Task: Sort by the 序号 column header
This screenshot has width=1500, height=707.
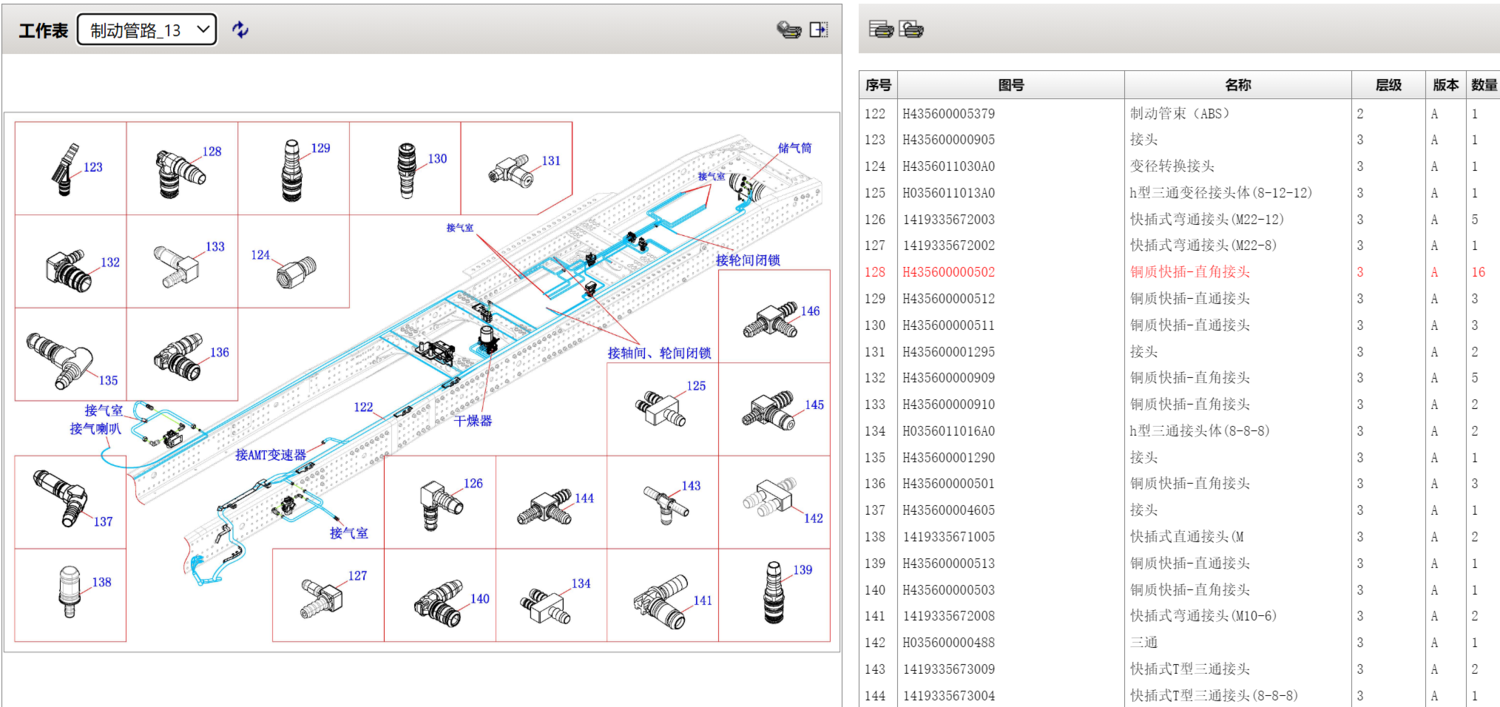Action: 878,86
